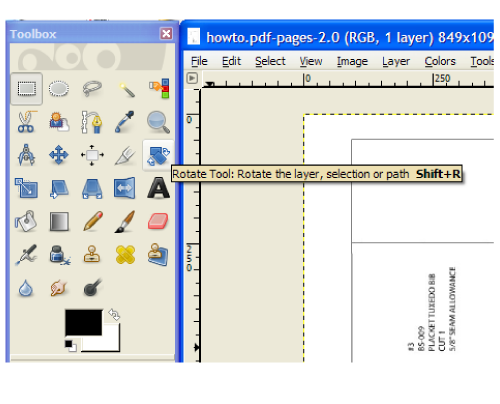The image size is (500, 404).
Task: Reset colors to default black and white
Action: [x=70, y=346]
